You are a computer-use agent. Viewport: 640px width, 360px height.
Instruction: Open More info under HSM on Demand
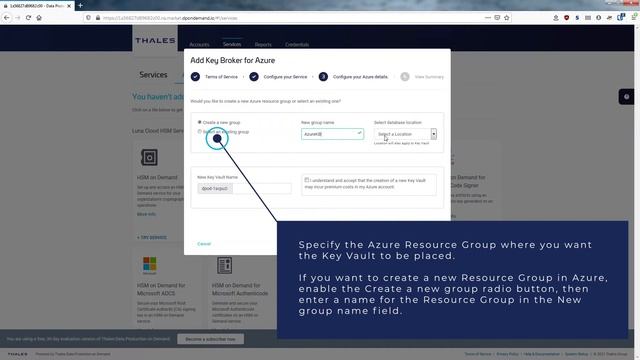coord(146,214)
